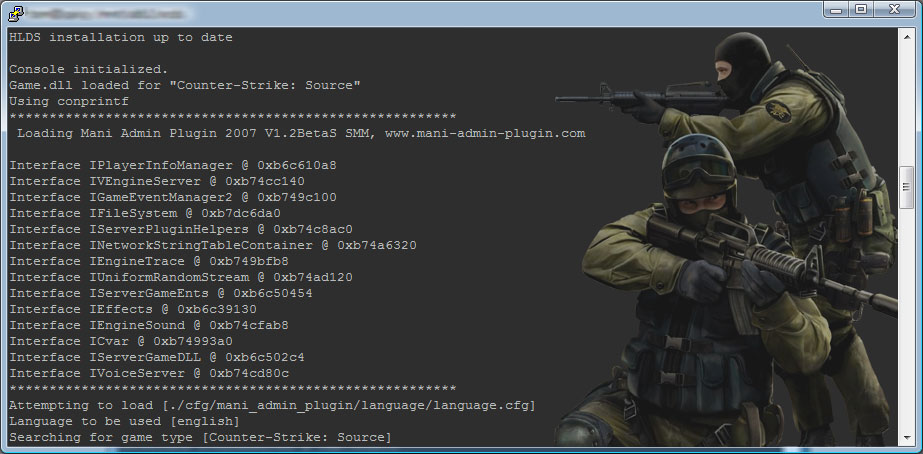Maximize the terminal window
The height and width of the screenshot is (454, 923).
click(861, 9)
